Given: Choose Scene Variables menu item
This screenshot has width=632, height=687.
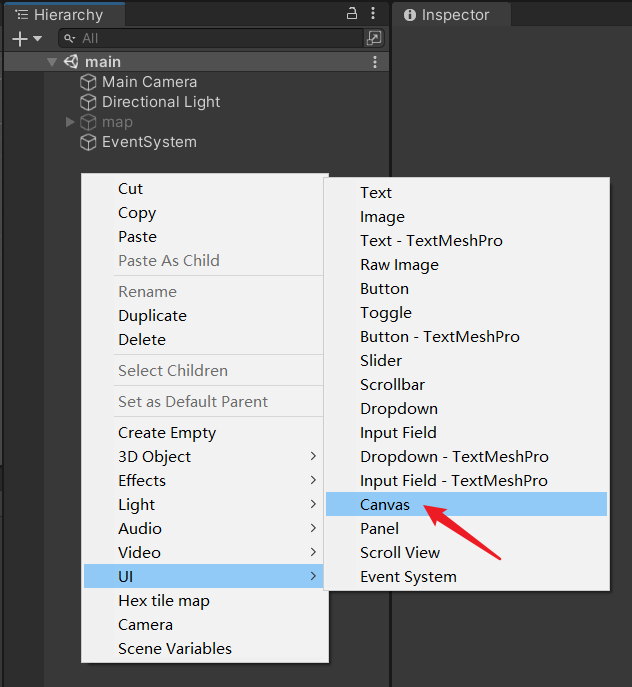Looking at the screenshot, I should click(204, 648).
